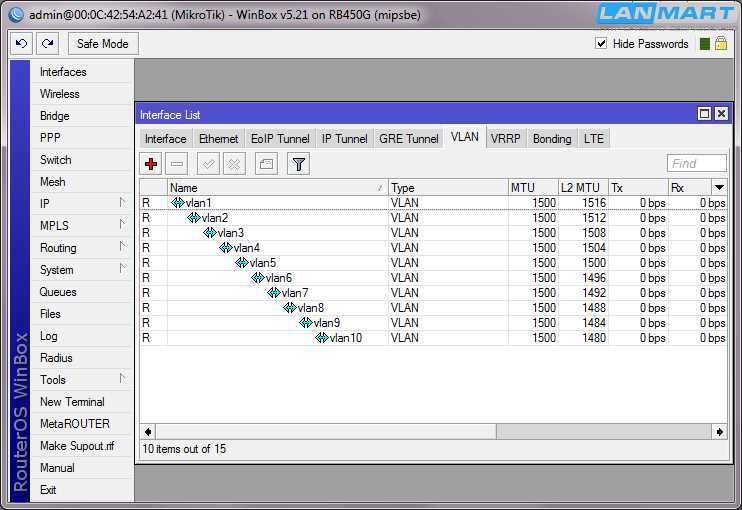Select the vlan3 row name

[231, 233]
